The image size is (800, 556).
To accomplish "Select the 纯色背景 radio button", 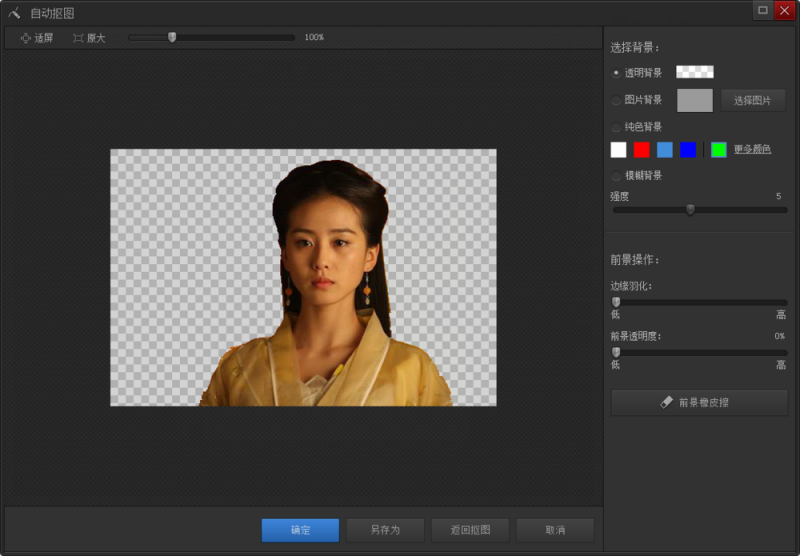I will [x=616, y=127].
